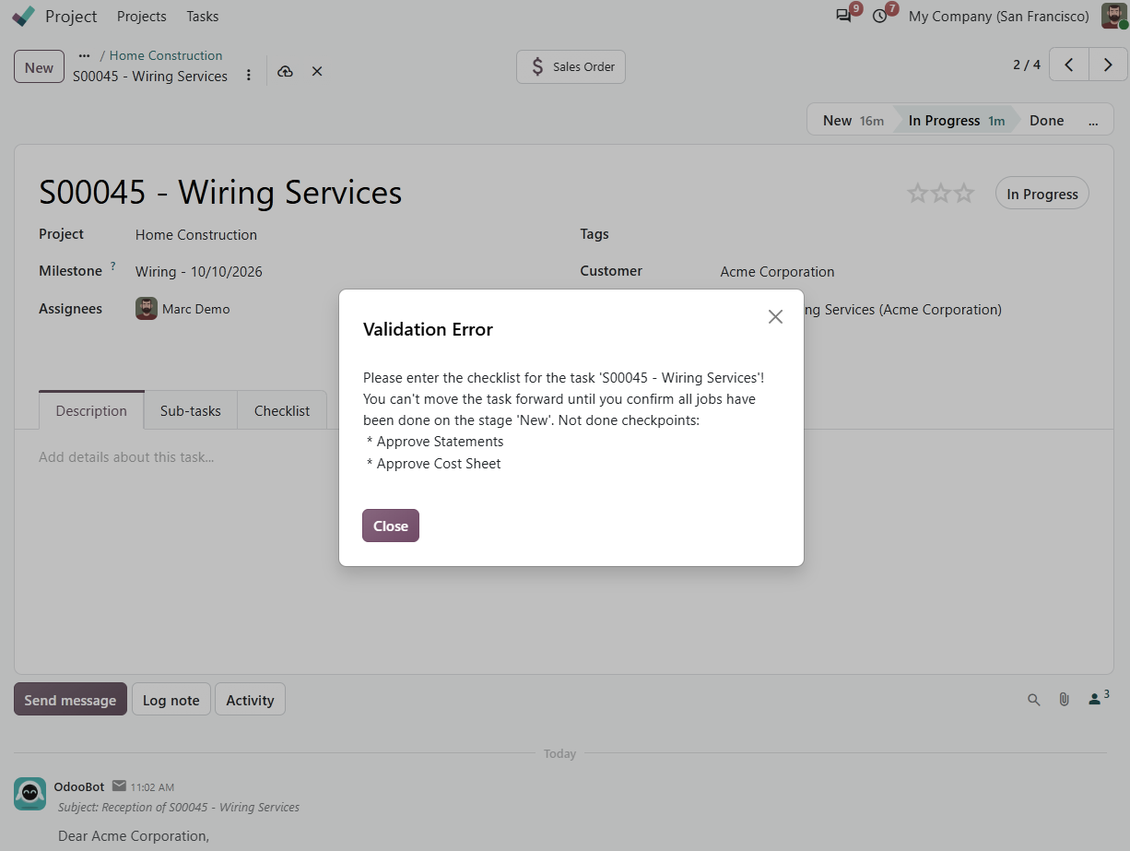Expand more stages in the status bar
Viewport: 1130px width, 851px height.
[1093, 120]
